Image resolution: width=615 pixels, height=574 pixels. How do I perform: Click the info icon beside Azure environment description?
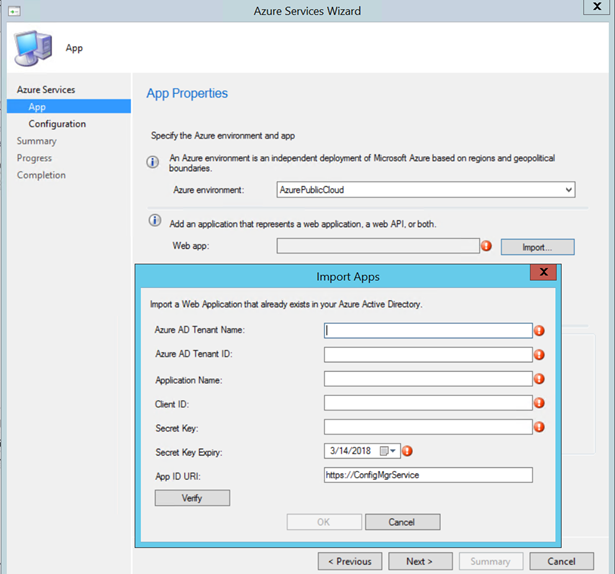coord(153,162)
